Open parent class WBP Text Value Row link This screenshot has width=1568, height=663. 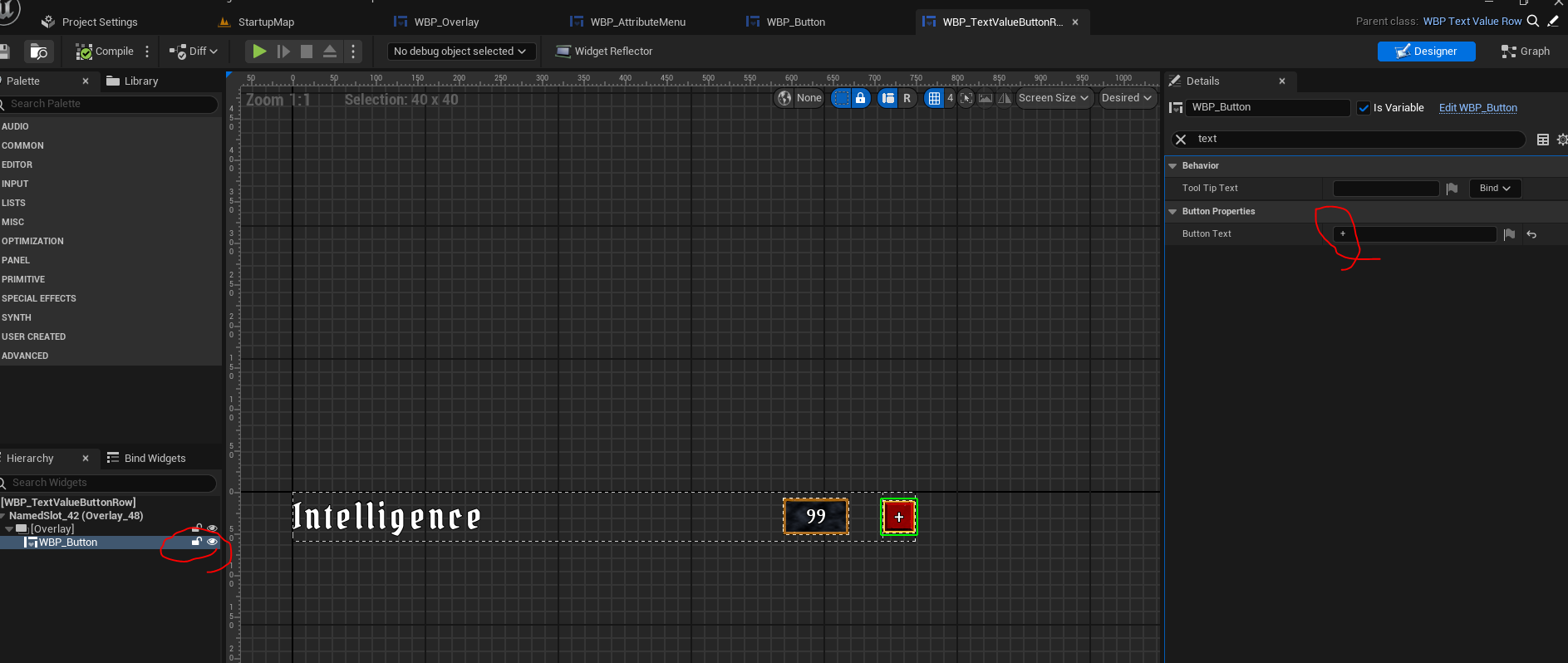tap(1472, 22)
